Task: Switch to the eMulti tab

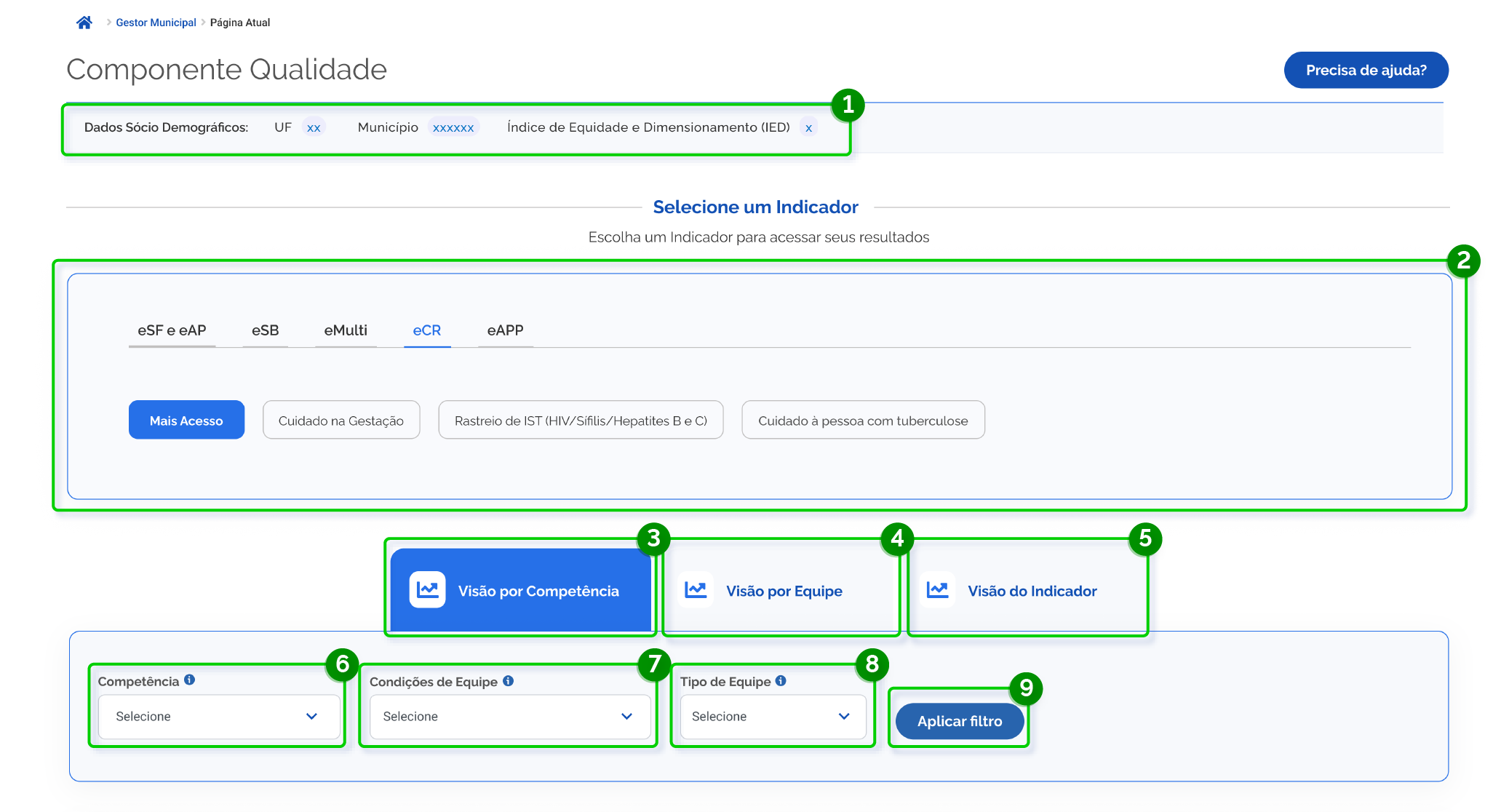Action: point(346,330)
